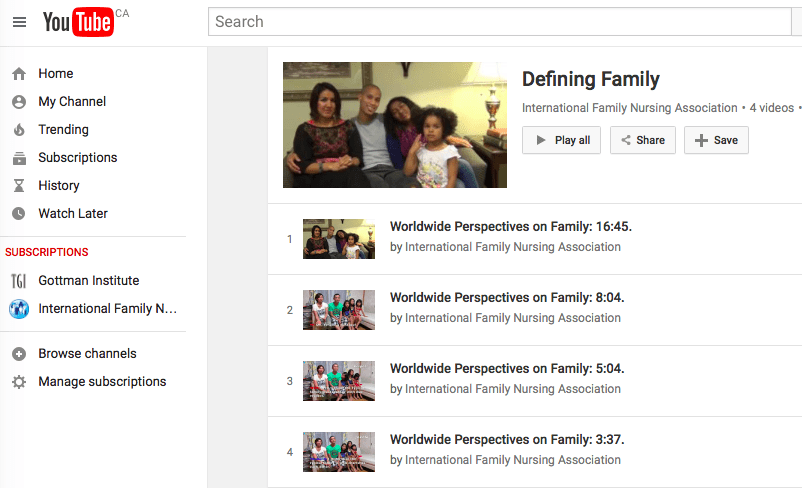Viewport: 802px width, 488px height.
Task: Open video thumbnail for playlist item 2
Action: pyautogui.click(x=339, y=310)
